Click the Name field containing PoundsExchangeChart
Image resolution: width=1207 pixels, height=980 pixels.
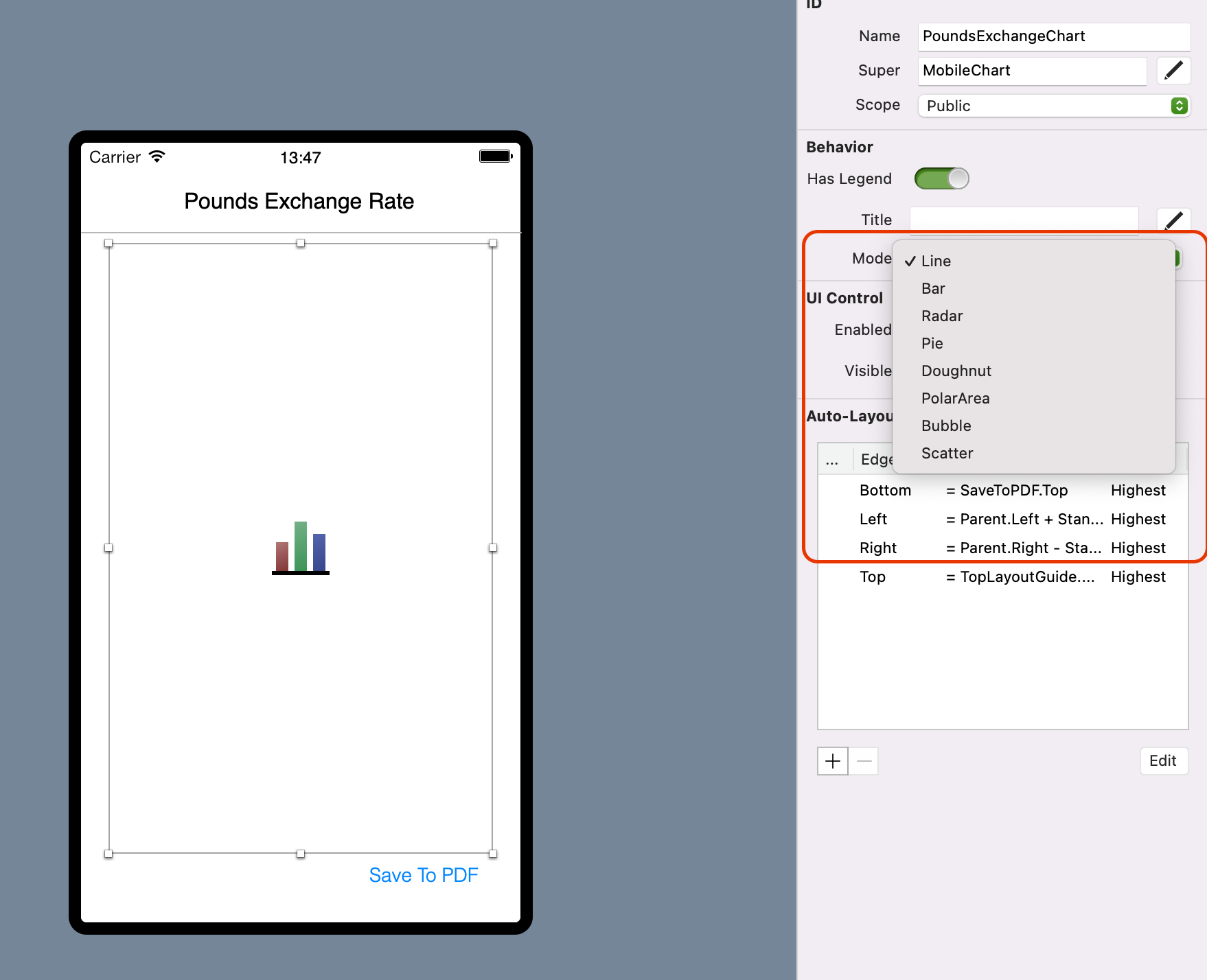[x=1054, y=36]
